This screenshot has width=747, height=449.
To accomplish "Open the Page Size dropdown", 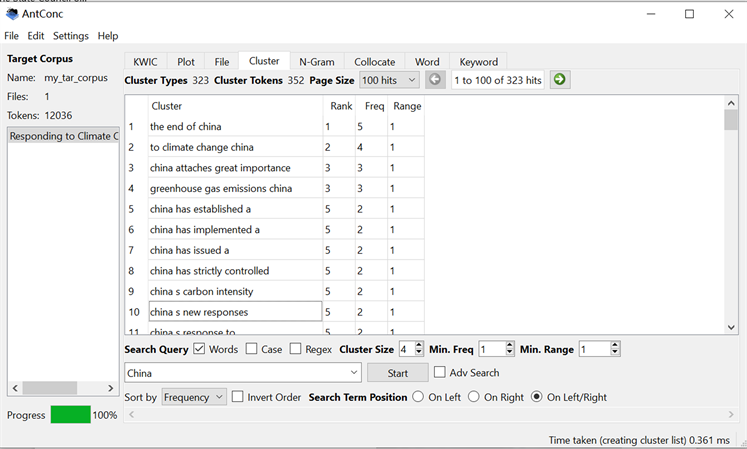I will click(389, 80).
